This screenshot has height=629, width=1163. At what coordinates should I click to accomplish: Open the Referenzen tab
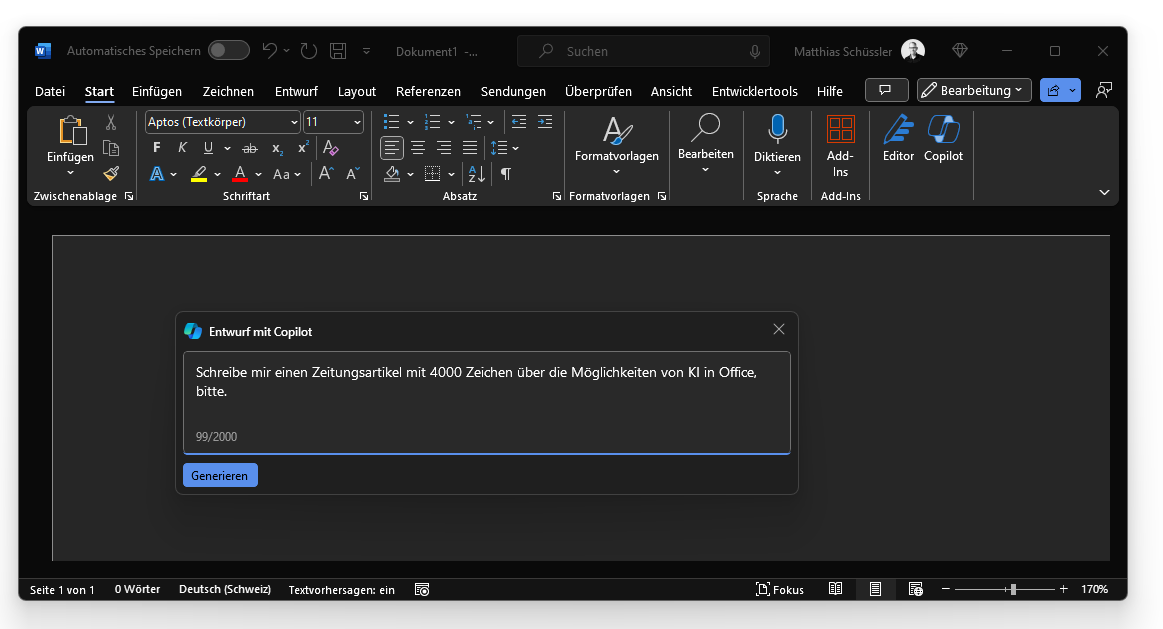click(x=428, y=91)
